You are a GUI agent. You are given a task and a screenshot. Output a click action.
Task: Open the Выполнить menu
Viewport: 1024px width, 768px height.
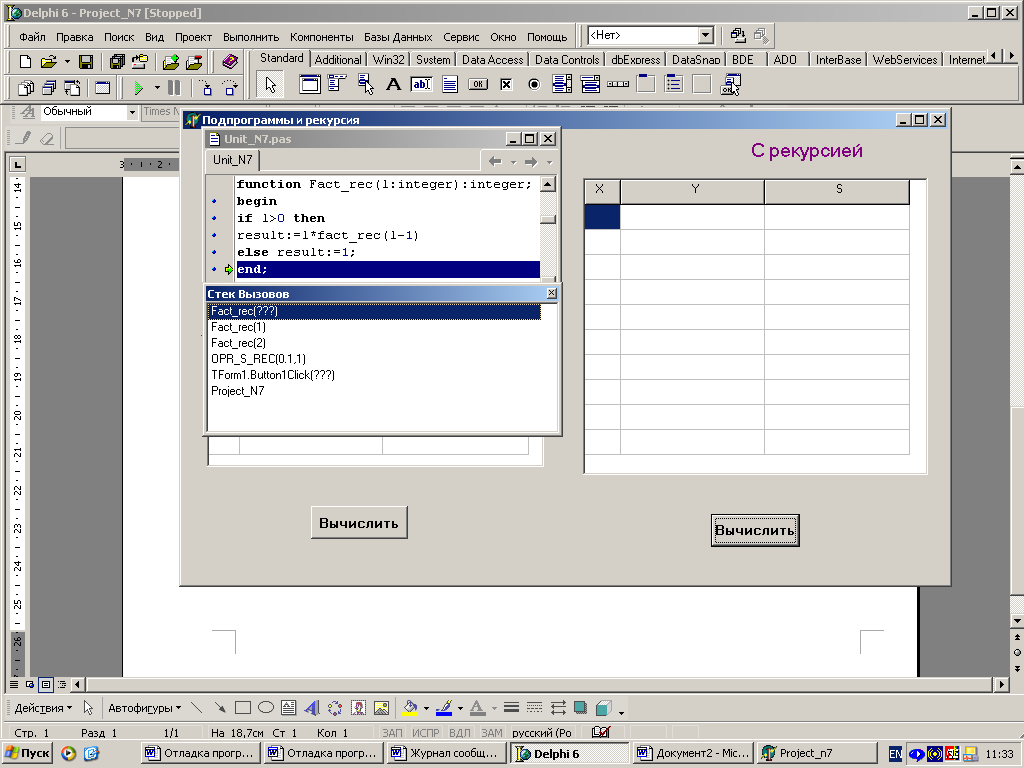coord(251,37)
